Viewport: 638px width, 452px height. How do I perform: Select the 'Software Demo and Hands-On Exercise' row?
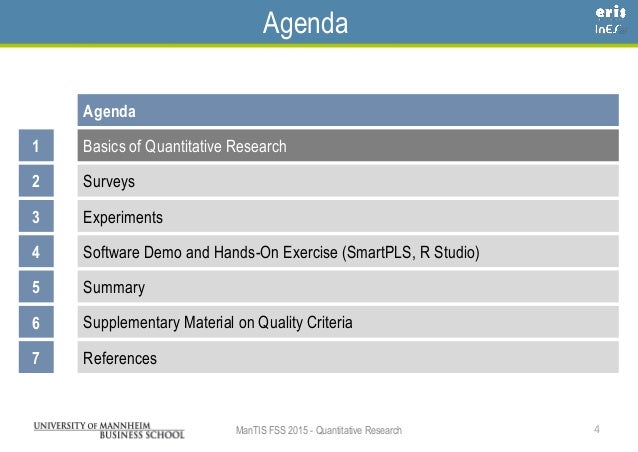(x=348, y=251)
